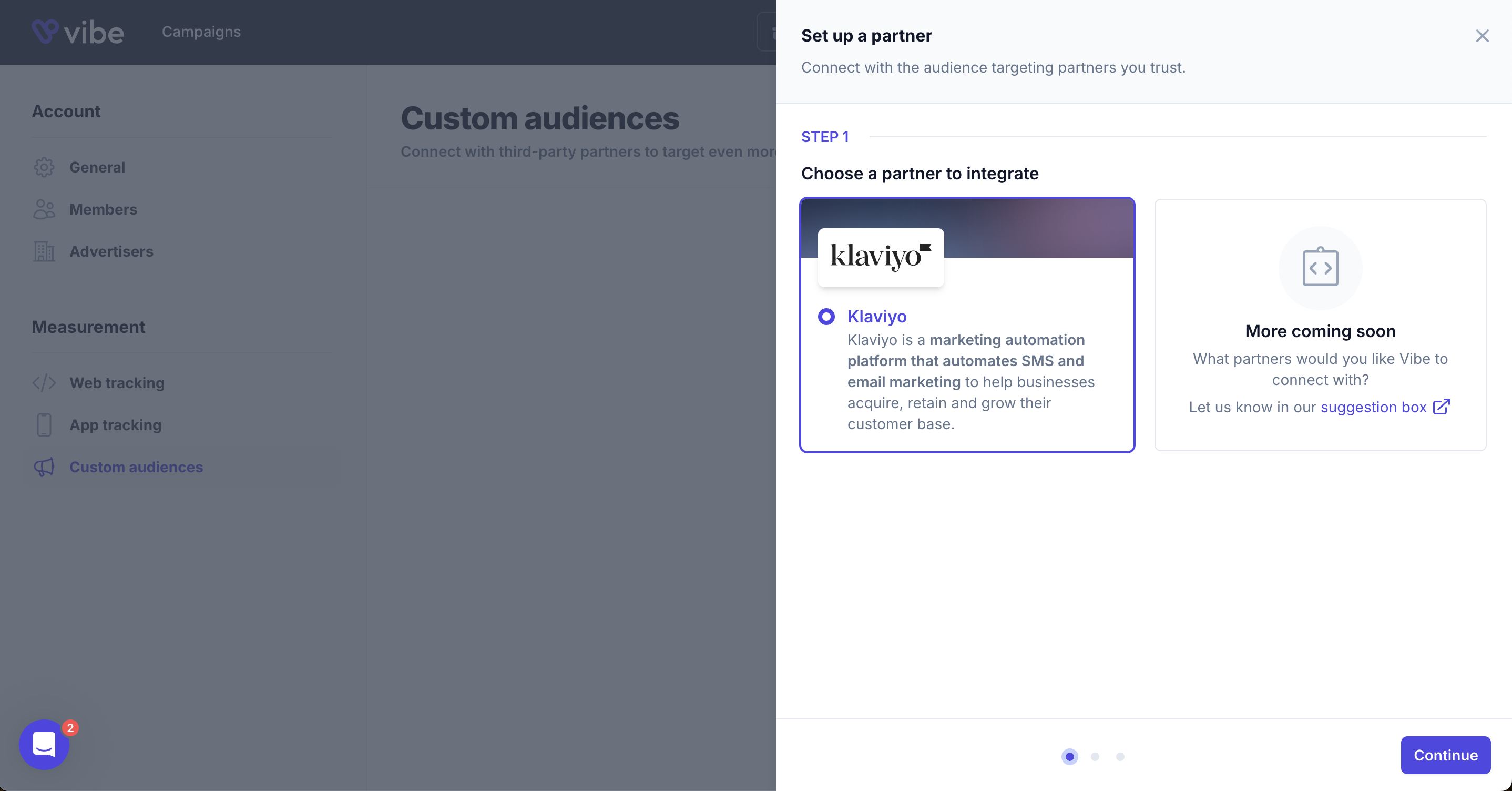Screen dimensions: 1512x791
Task: Click the code integration icon in More coming soon
Action: point(1320,268)
